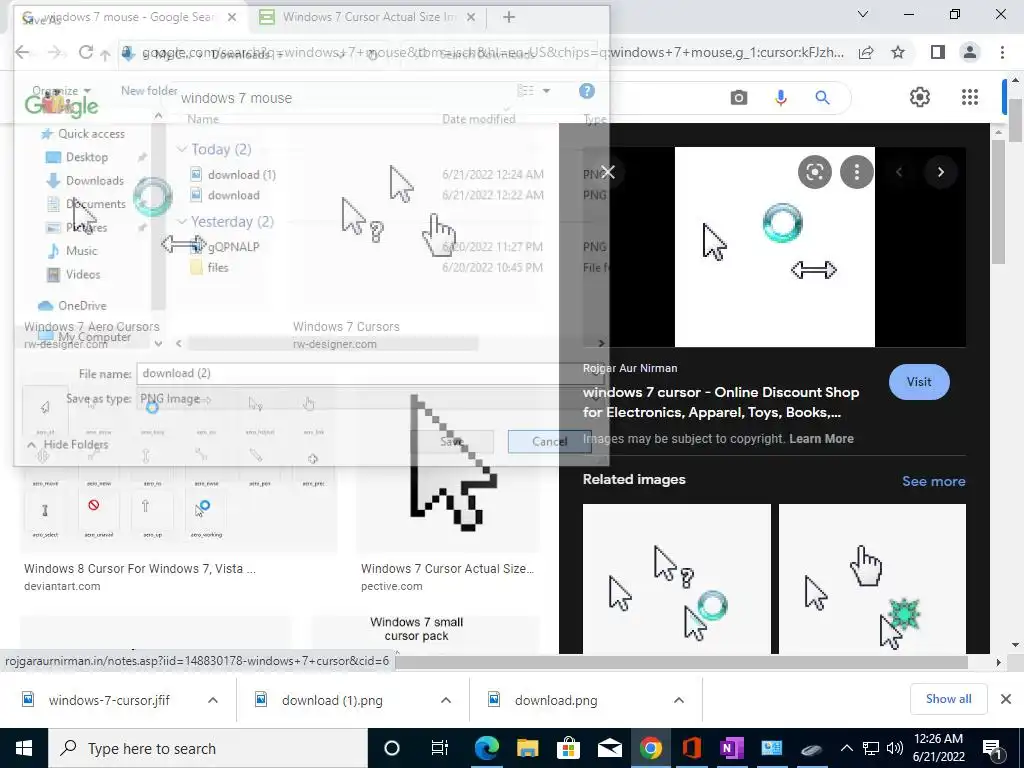Open Chrome's tab search chevron
Image resolution: width=1024 pixels, height=768 pixels.
click(863, 14)
